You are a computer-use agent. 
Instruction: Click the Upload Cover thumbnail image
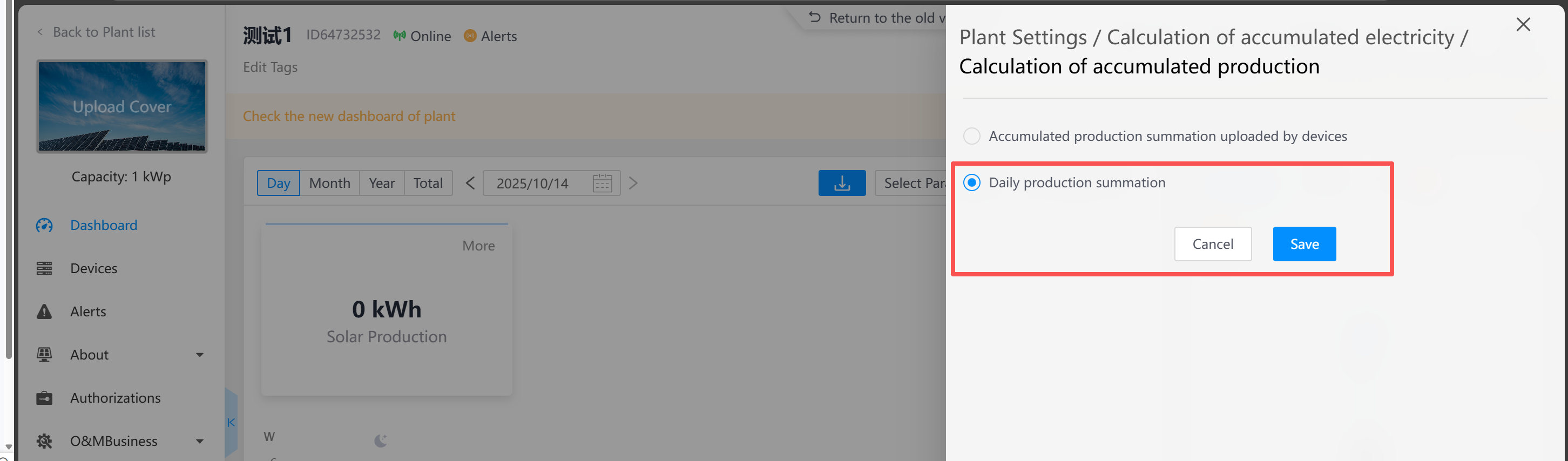click(121, 106)
